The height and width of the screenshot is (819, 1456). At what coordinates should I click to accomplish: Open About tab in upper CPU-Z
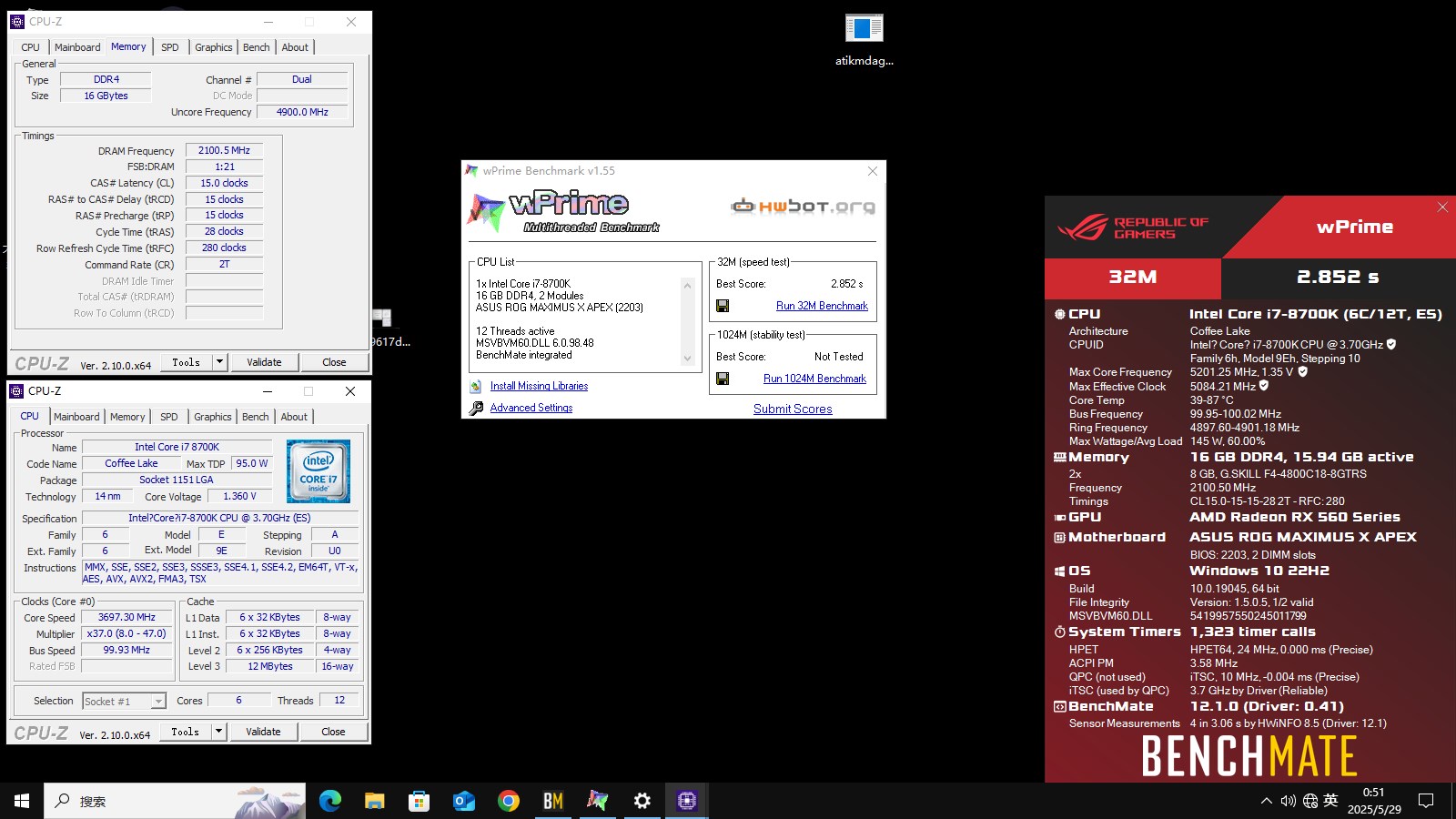(295, 47)
